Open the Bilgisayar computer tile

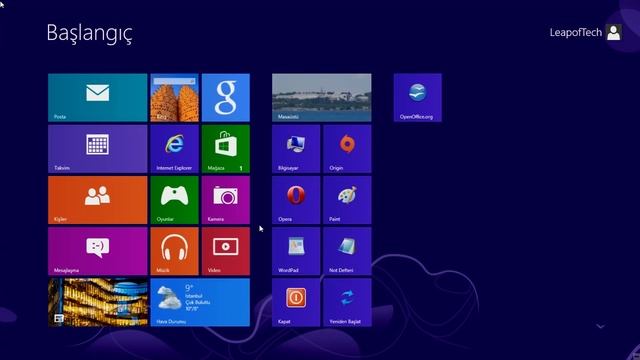point(296,149)
